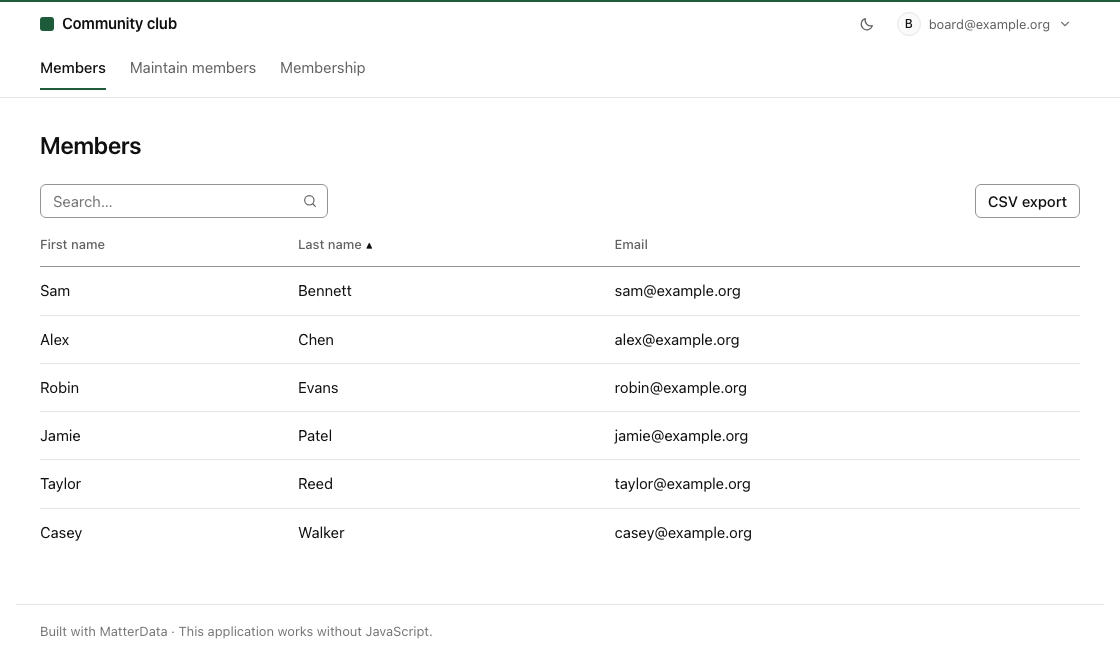Select last name Evans
Screen dimensions: 1120x650
(318, 388)
